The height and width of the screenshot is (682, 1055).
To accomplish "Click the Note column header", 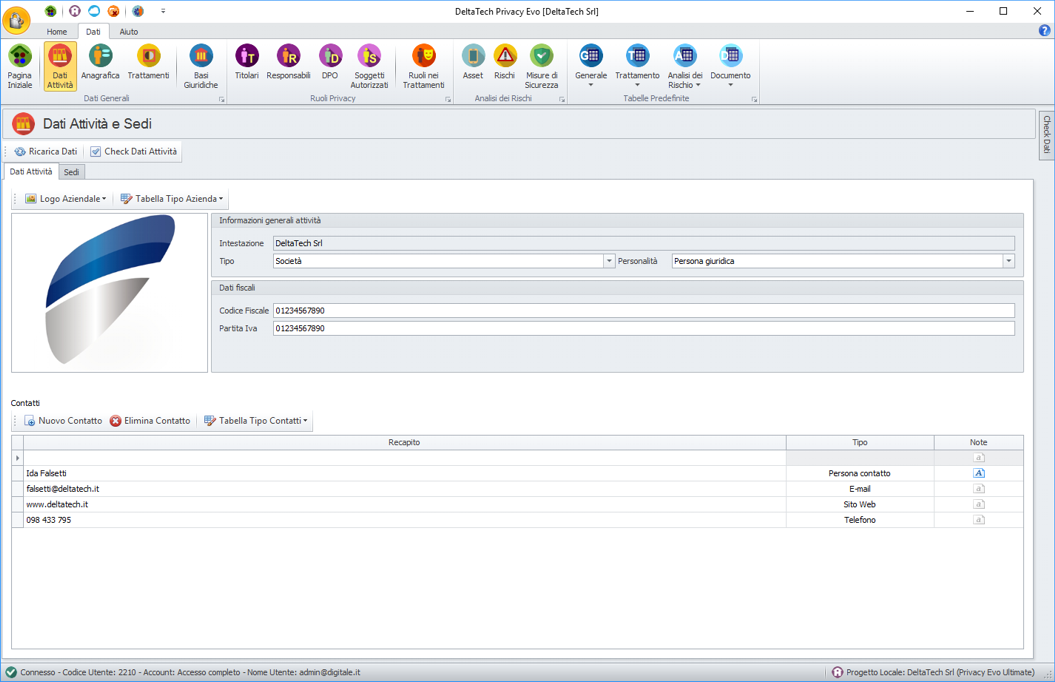I will (x=978, y=443).
